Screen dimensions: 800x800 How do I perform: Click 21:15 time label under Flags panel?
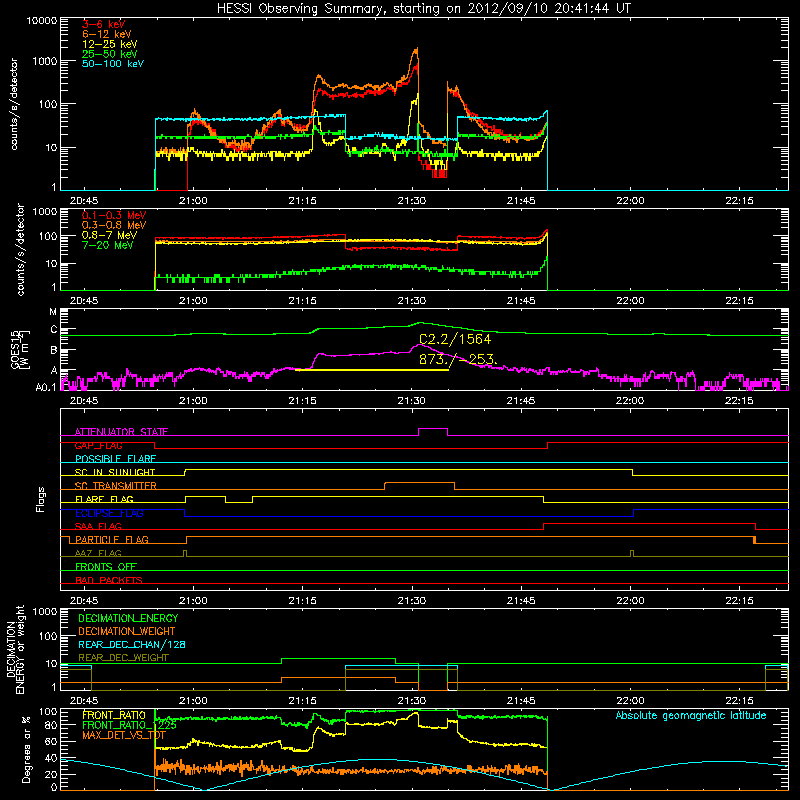pyautogui.click(x=302, y=601)
